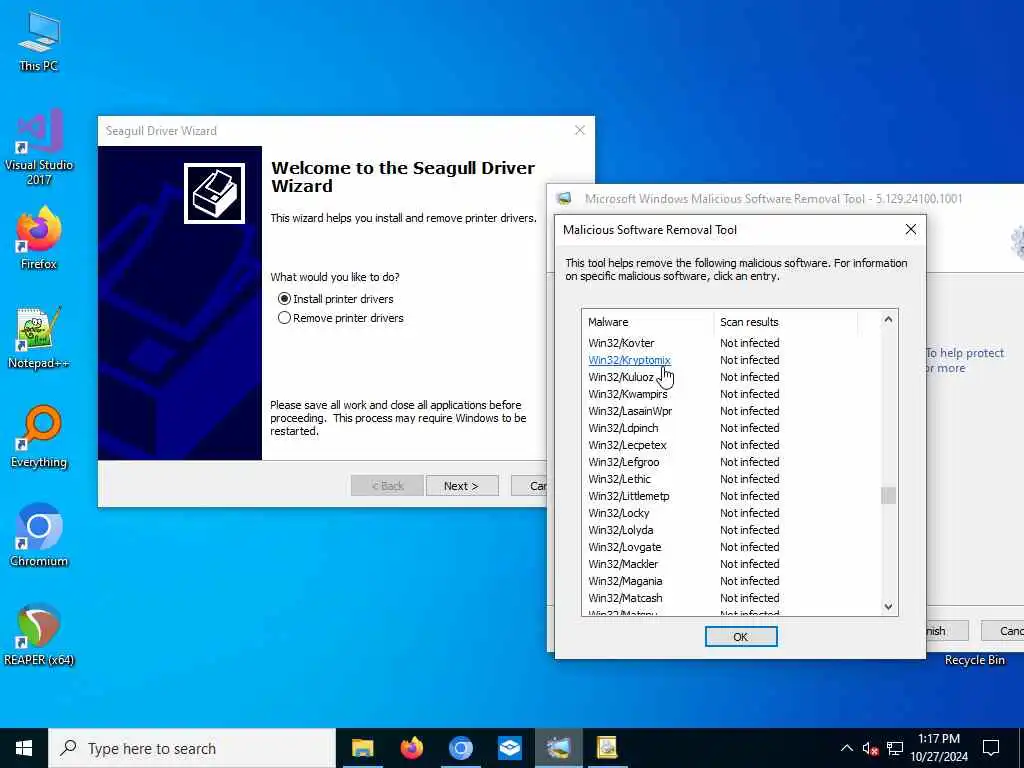Select the Seagull Driver Wizard taskbar button

pos(607,748)
